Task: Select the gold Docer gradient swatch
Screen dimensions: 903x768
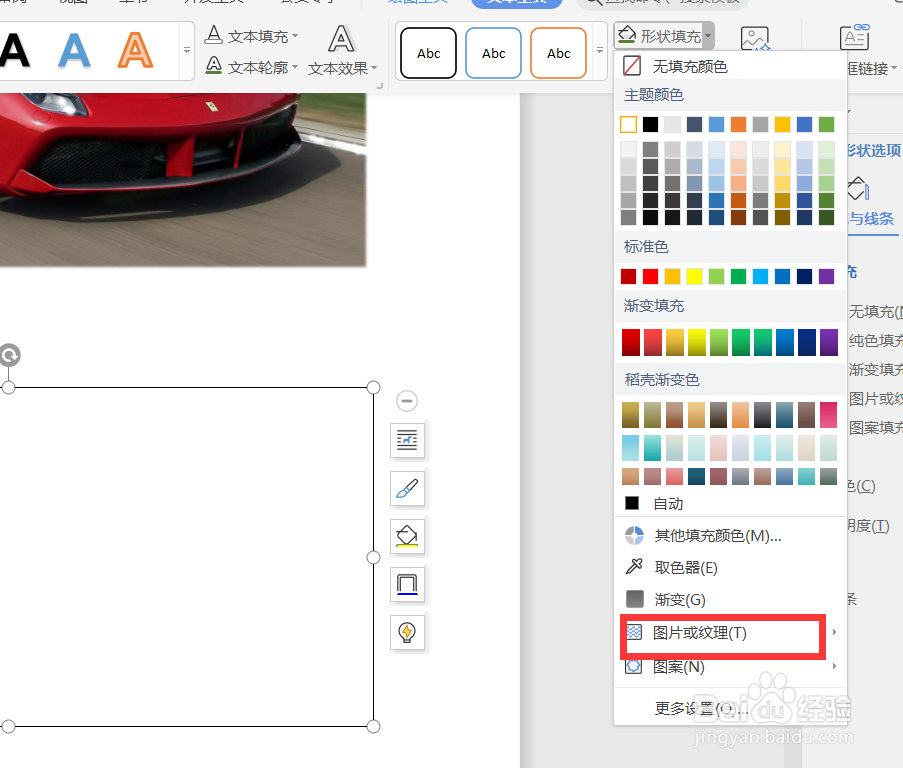Action: (631, 415)
